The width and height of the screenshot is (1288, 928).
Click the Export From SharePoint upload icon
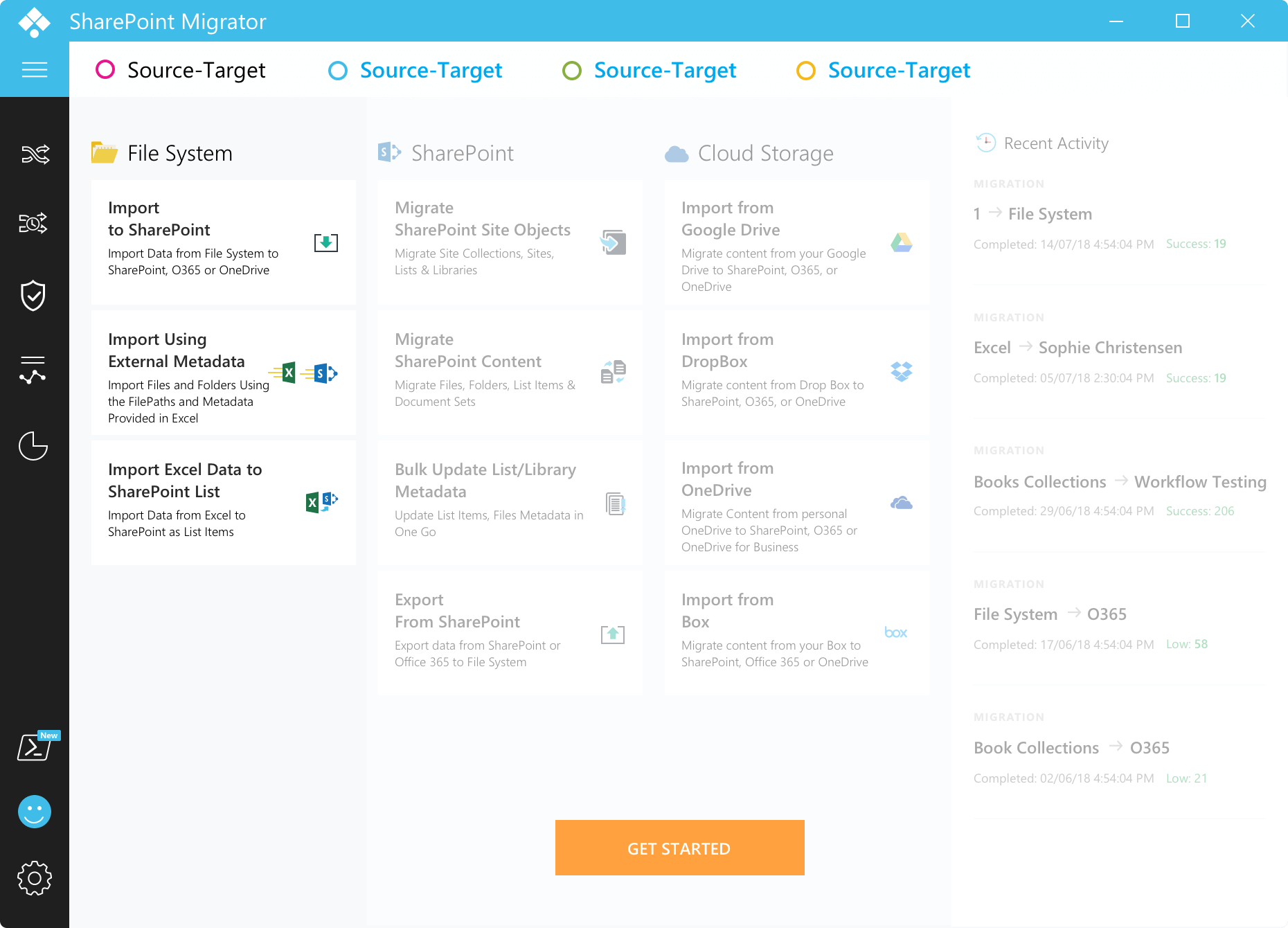click(x=613, y=634)
